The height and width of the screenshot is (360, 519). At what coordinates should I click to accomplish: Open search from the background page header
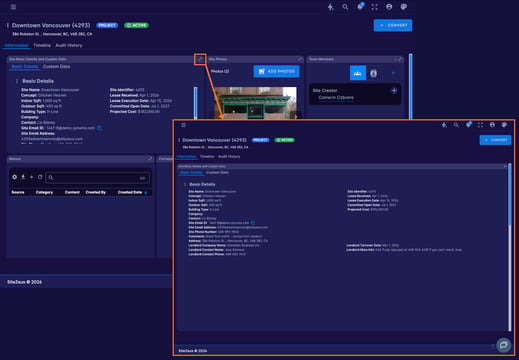point(345,7)
